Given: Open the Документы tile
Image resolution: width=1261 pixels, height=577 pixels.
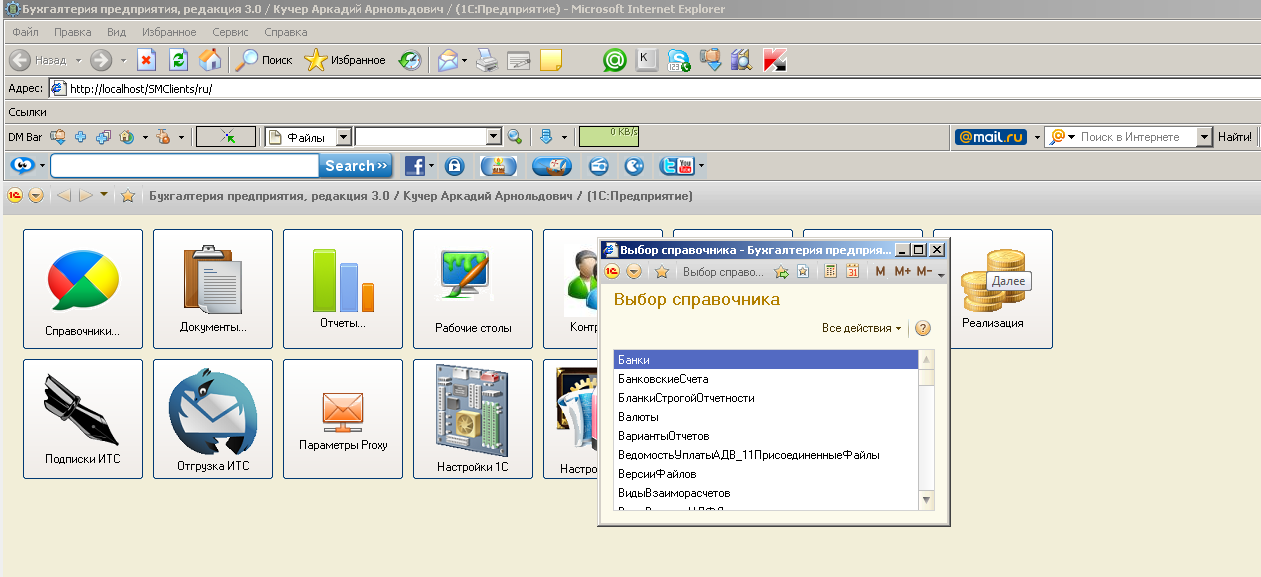Looking at the screenshot, I should (x=213, y=289).
